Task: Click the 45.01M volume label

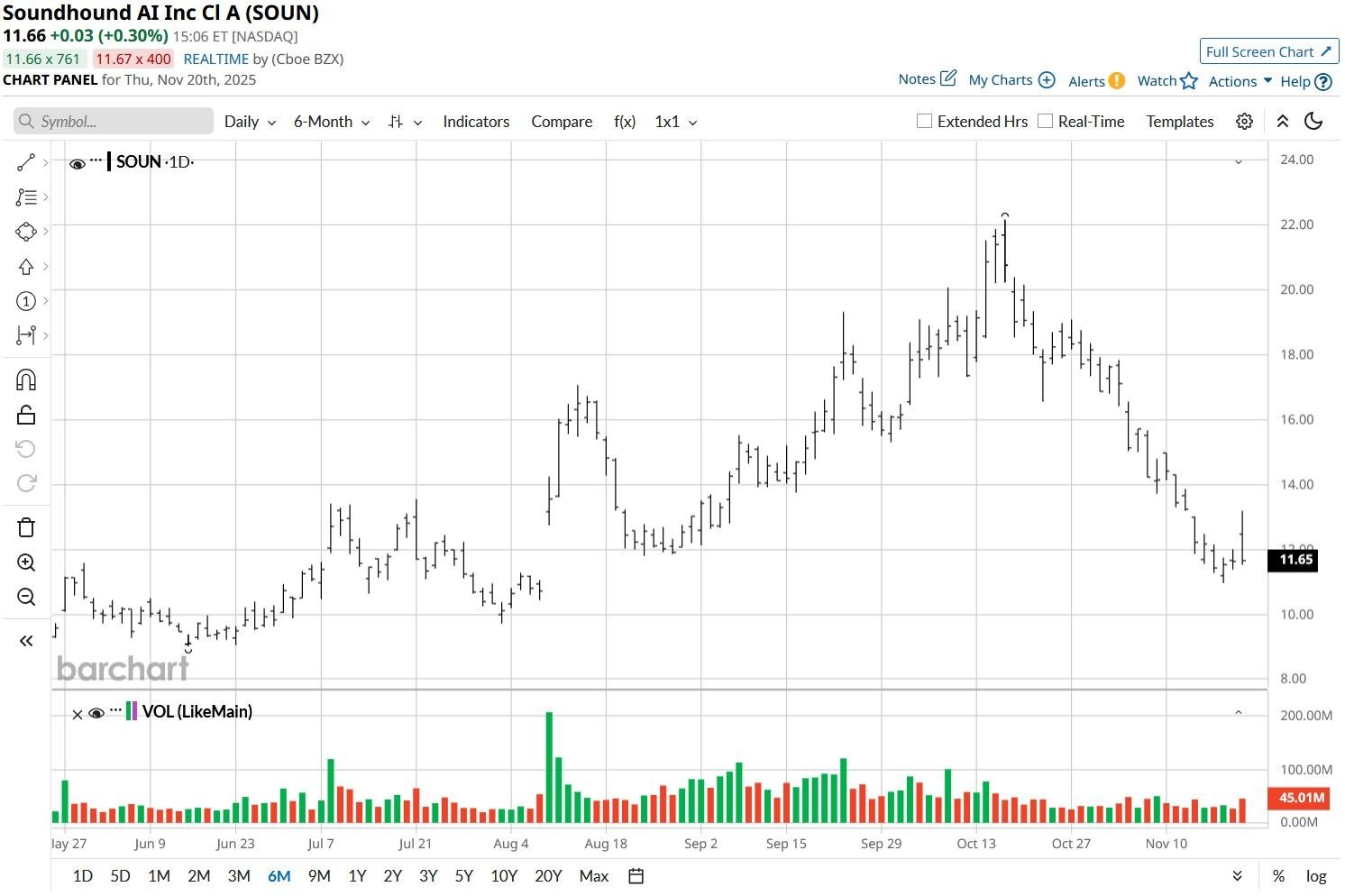Action: (1298, 798)
